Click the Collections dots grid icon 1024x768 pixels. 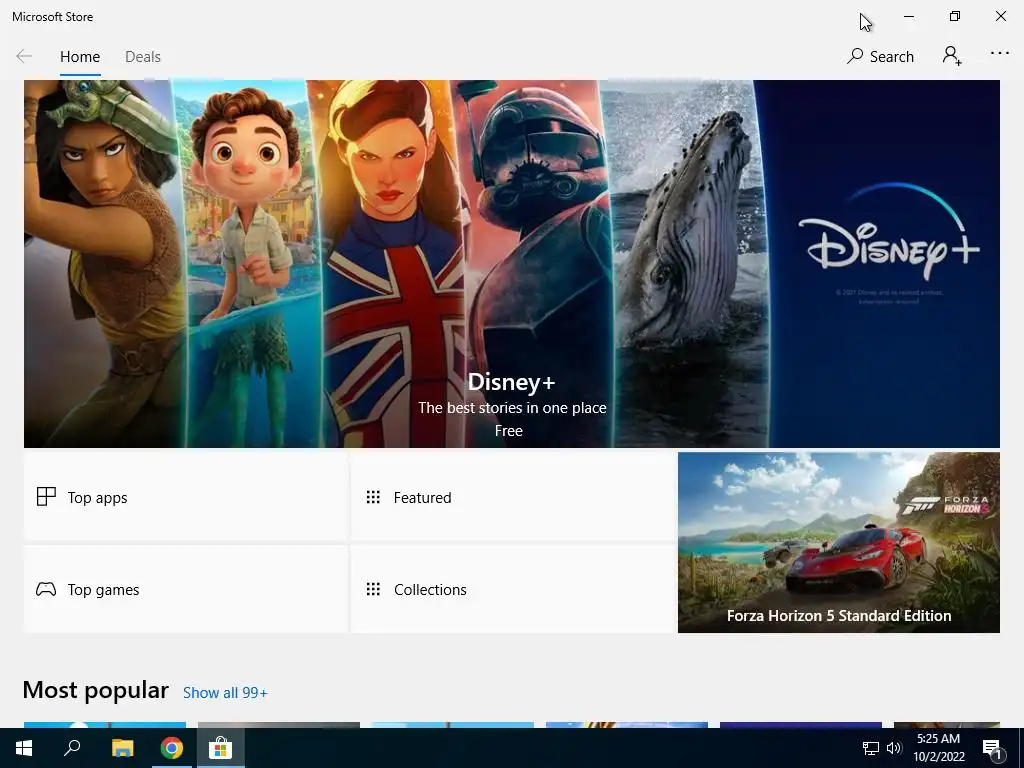[x=373, y=589]
